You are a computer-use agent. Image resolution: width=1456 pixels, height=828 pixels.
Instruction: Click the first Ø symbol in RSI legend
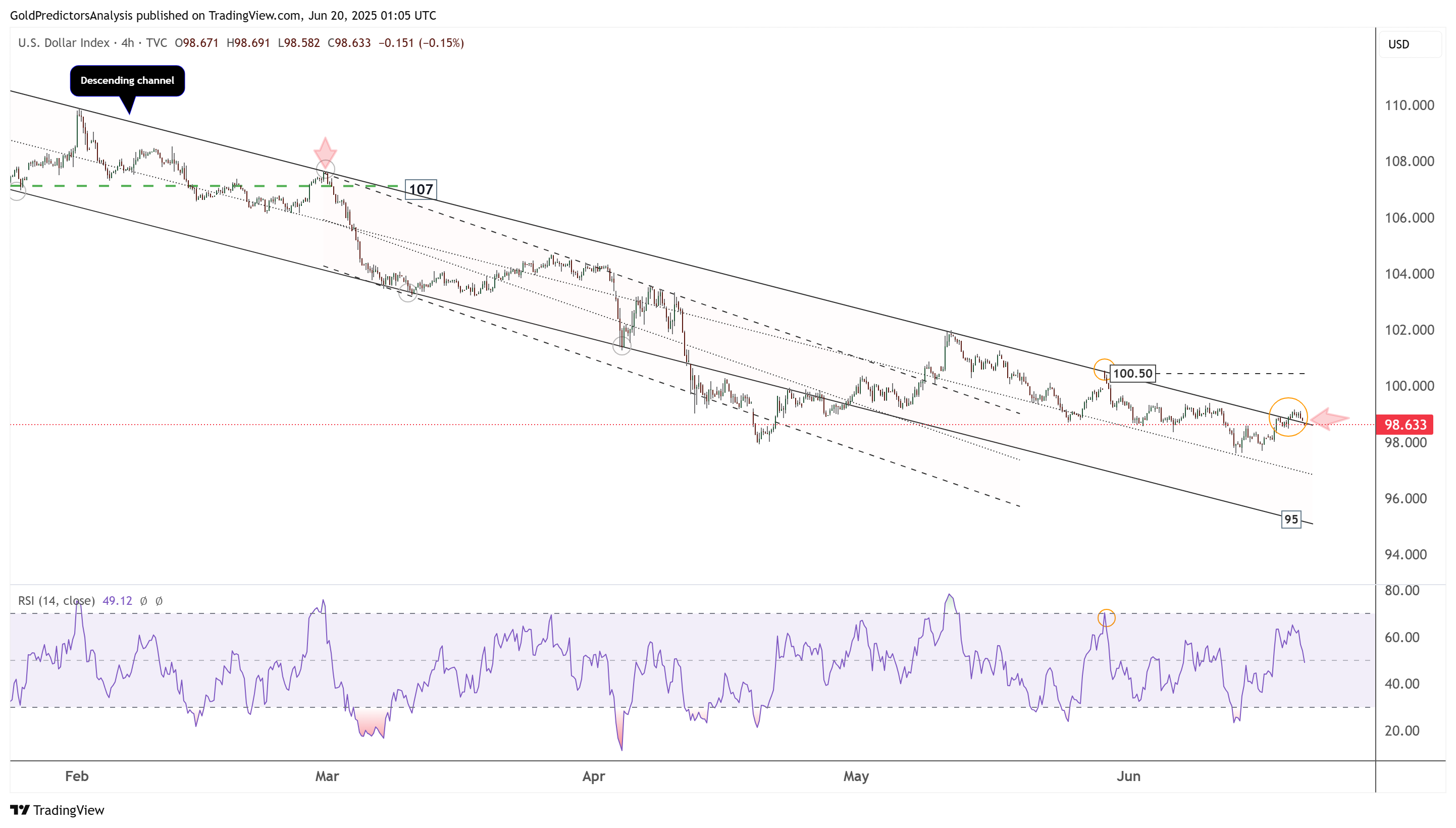[x=144, y=601]
